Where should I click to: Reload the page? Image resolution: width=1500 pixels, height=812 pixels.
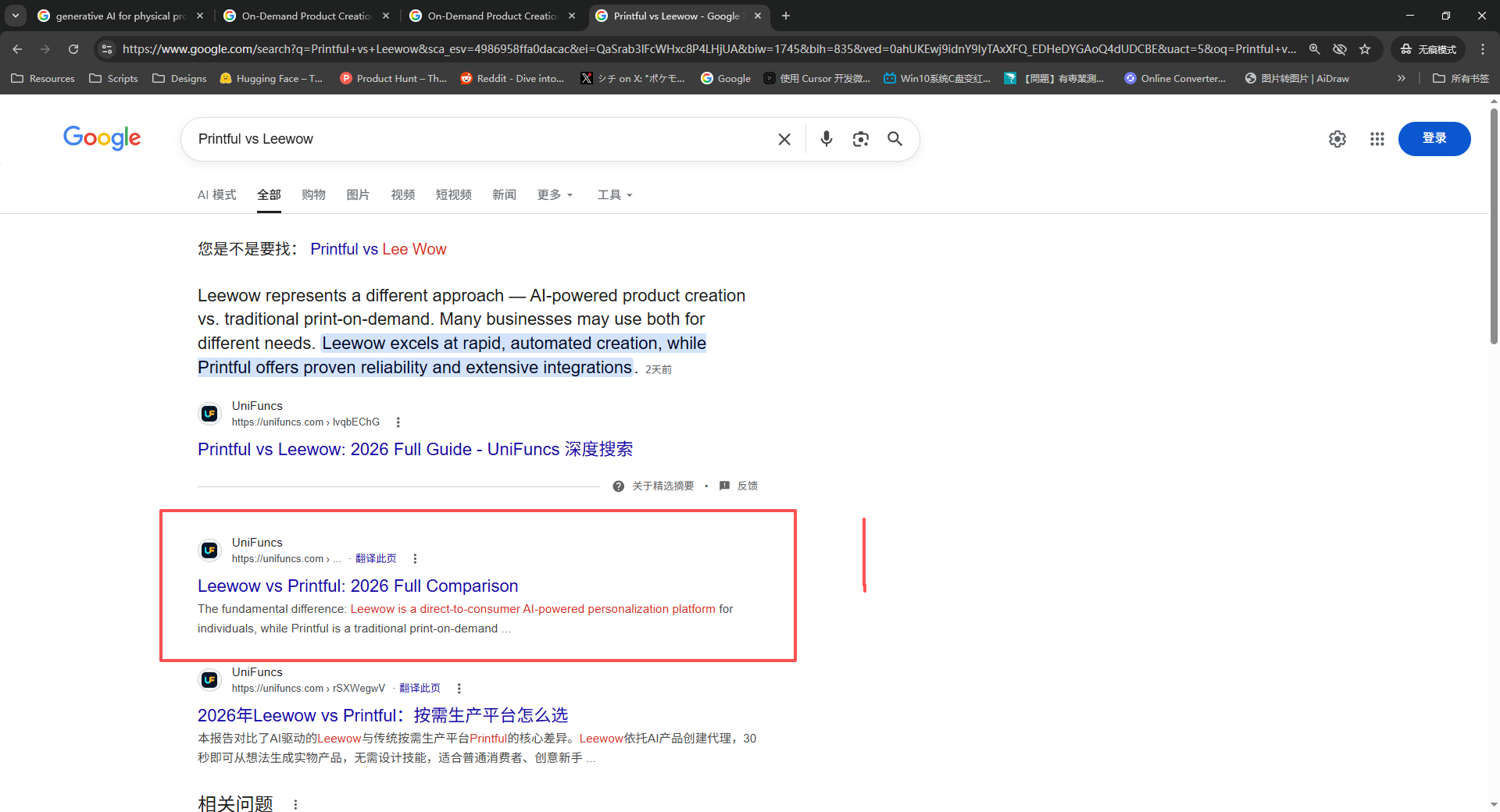[x=73, y=48]
